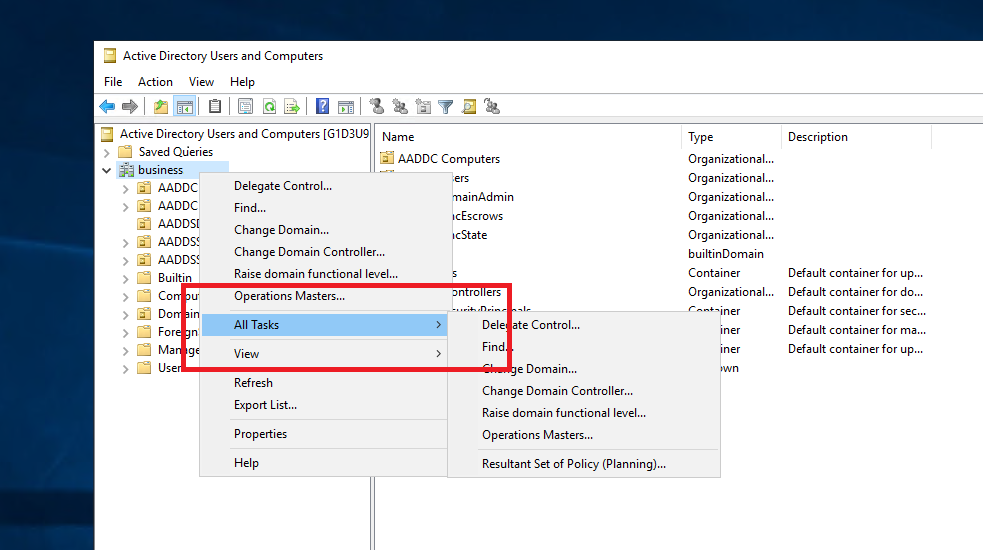Click the magnifier Find Objects toolbar icon
The width and height of the screenshot is (983, 550).
tap(469, 107)
